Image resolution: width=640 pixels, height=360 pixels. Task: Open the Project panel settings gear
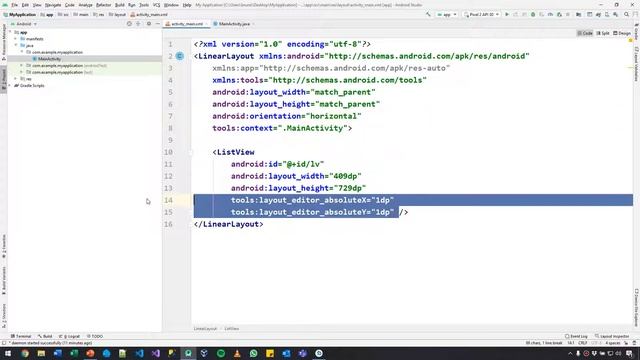click(x=149, y=24)
